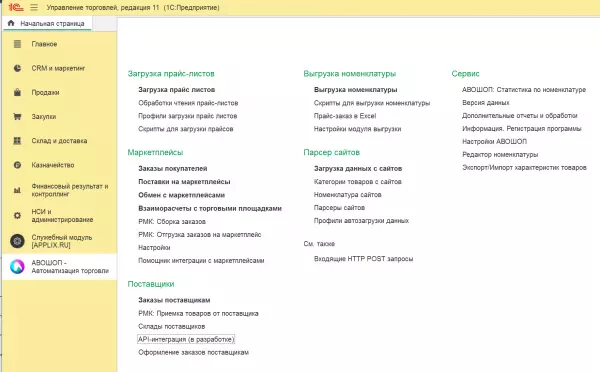
Task: Open Скрипты для загрузки прайсов
Action: point(186,129)
